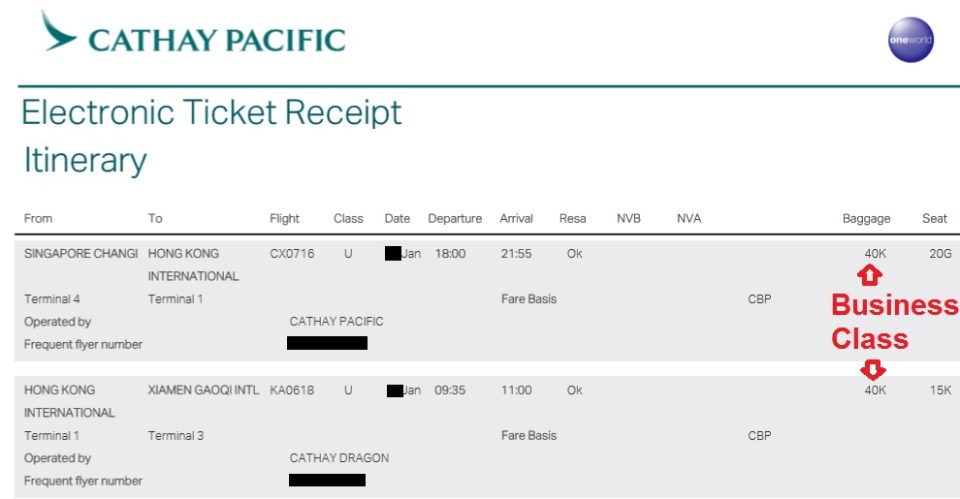Click the lower red arrow pointing down
The width and height of the screenshot is (960, 499).
(873, 370)
